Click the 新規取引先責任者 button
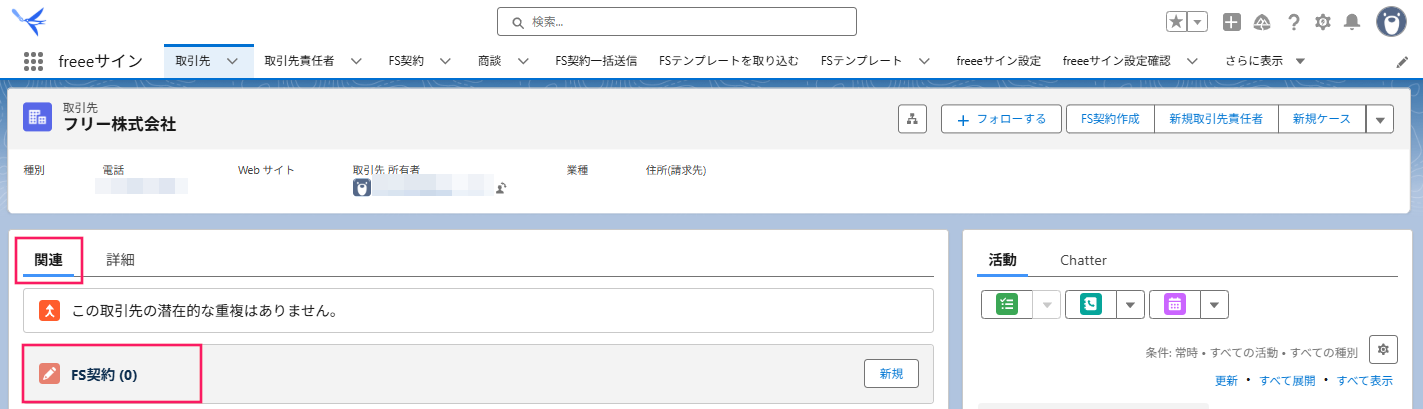Viewport: 1423px width, 409px height. pos(1216,119)
